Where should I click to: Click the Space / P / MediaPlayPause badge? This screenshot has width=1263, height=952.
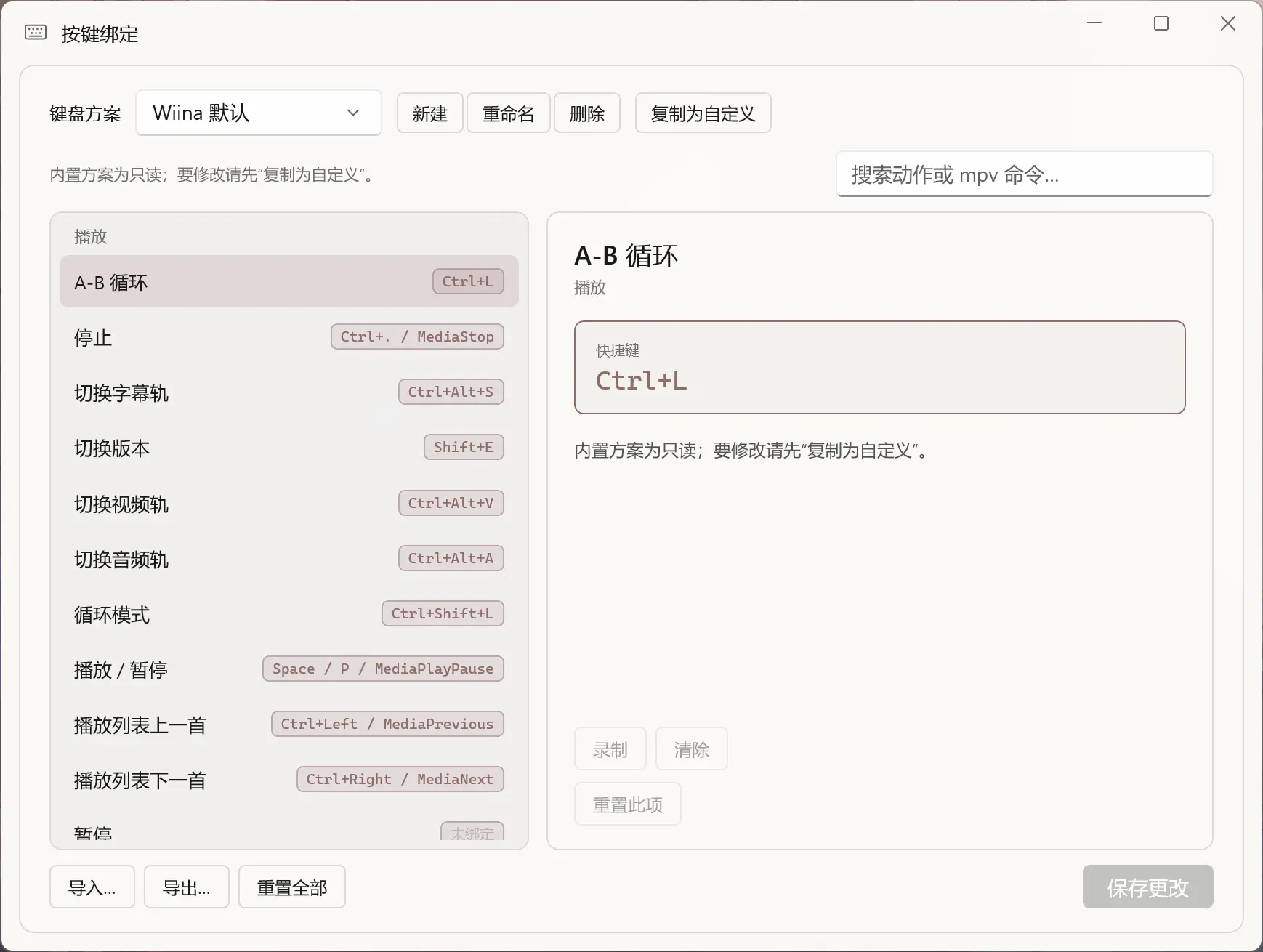click(x=383, y=669)
